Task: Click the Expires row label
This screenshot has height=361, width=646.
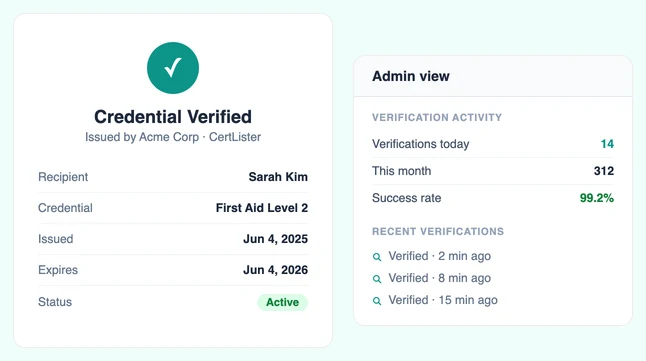Action: [x=58, y=270]
